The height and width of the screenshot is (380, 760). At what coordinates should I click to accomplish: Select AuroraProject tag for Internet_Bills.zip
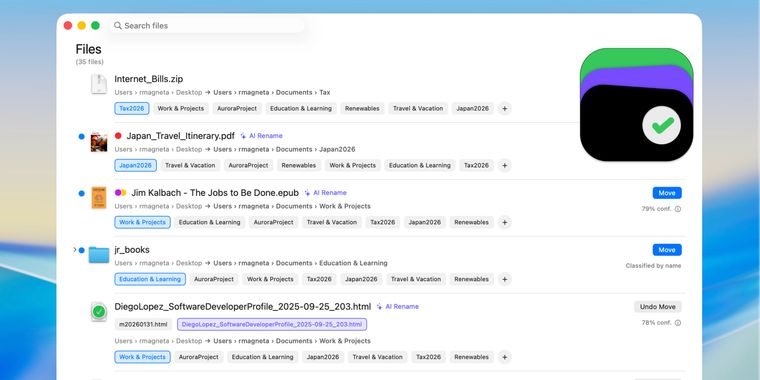click(237, 109)
